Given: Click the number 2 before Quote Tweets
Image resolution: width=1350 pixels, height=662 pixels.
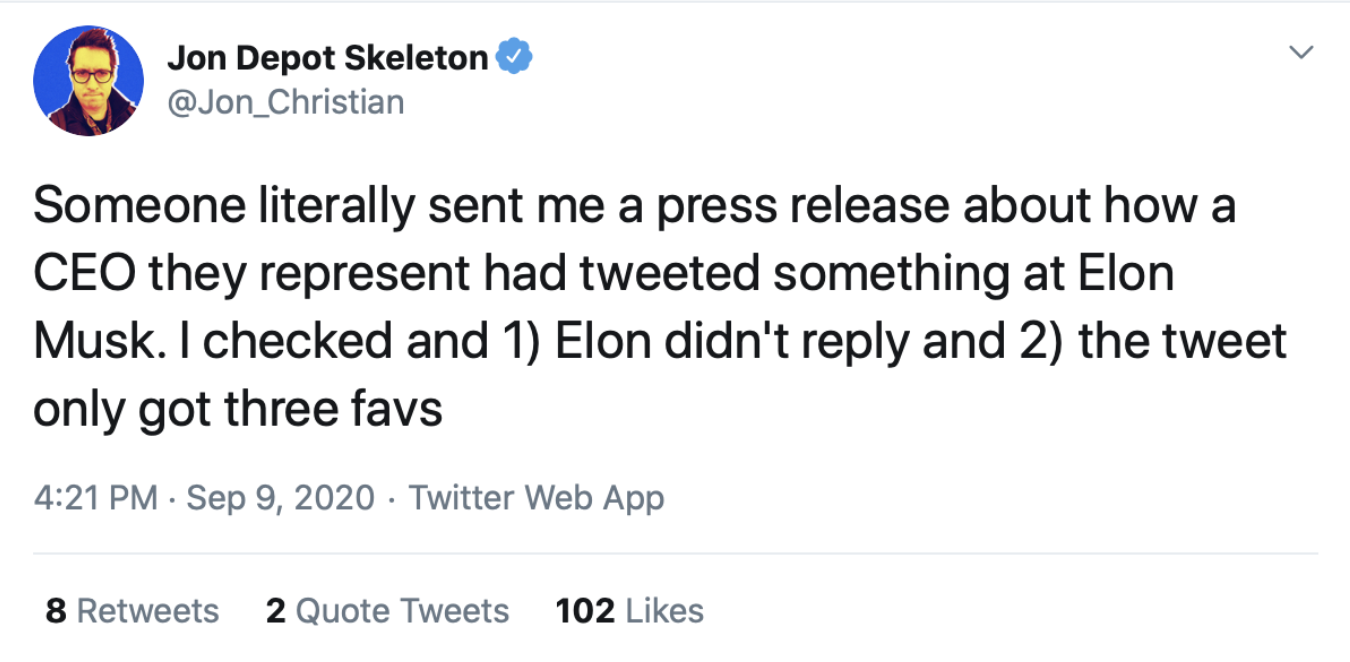Looking at the screenshot, I should [275, 610].
